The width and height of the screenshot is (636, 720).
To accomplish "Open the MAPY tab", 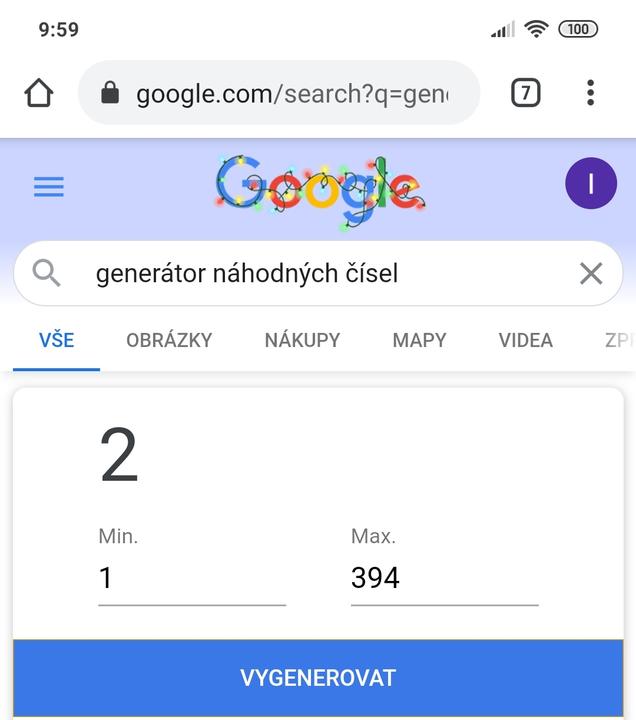I will 419,340.
